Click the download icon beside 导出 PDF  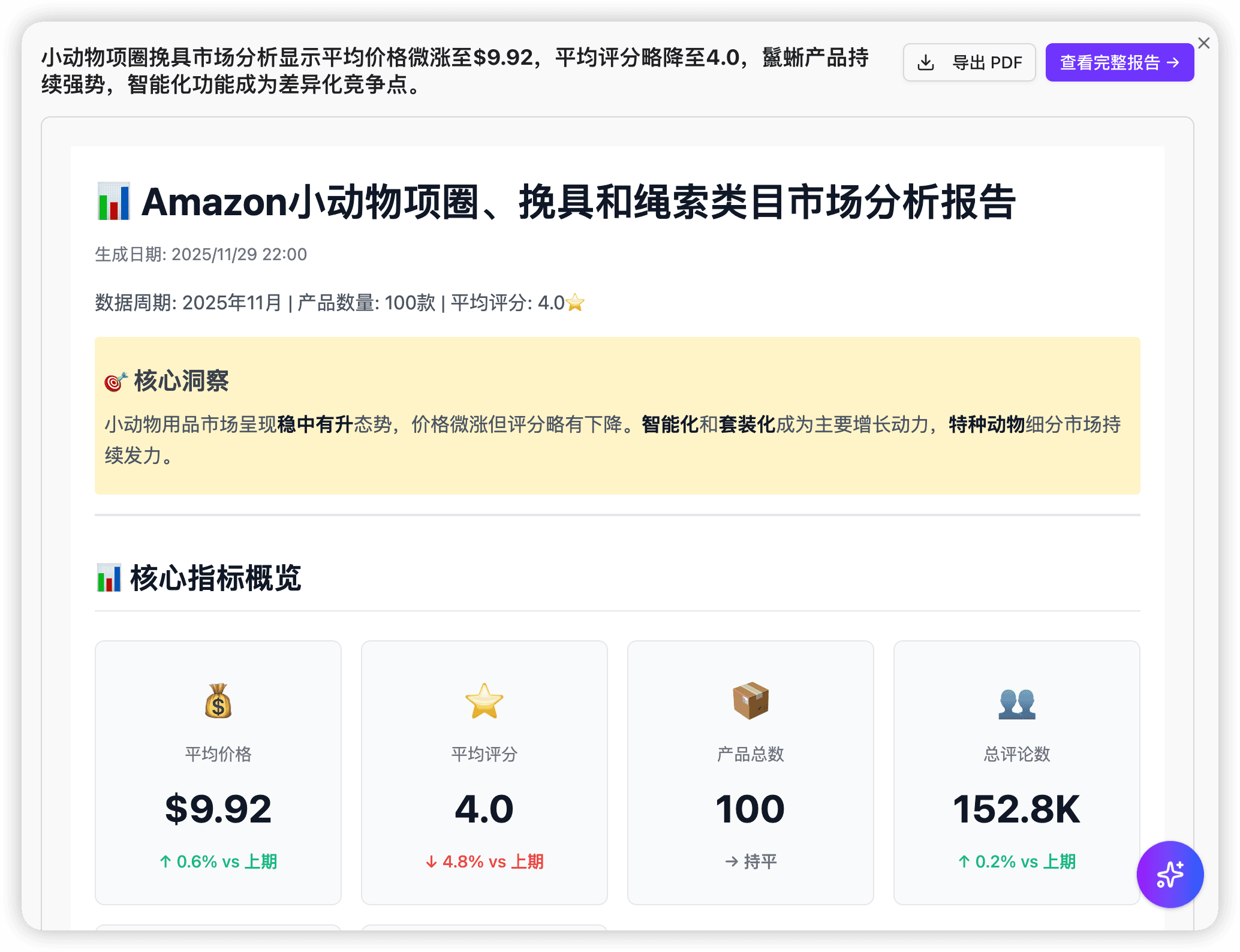[x=926, y=62]
